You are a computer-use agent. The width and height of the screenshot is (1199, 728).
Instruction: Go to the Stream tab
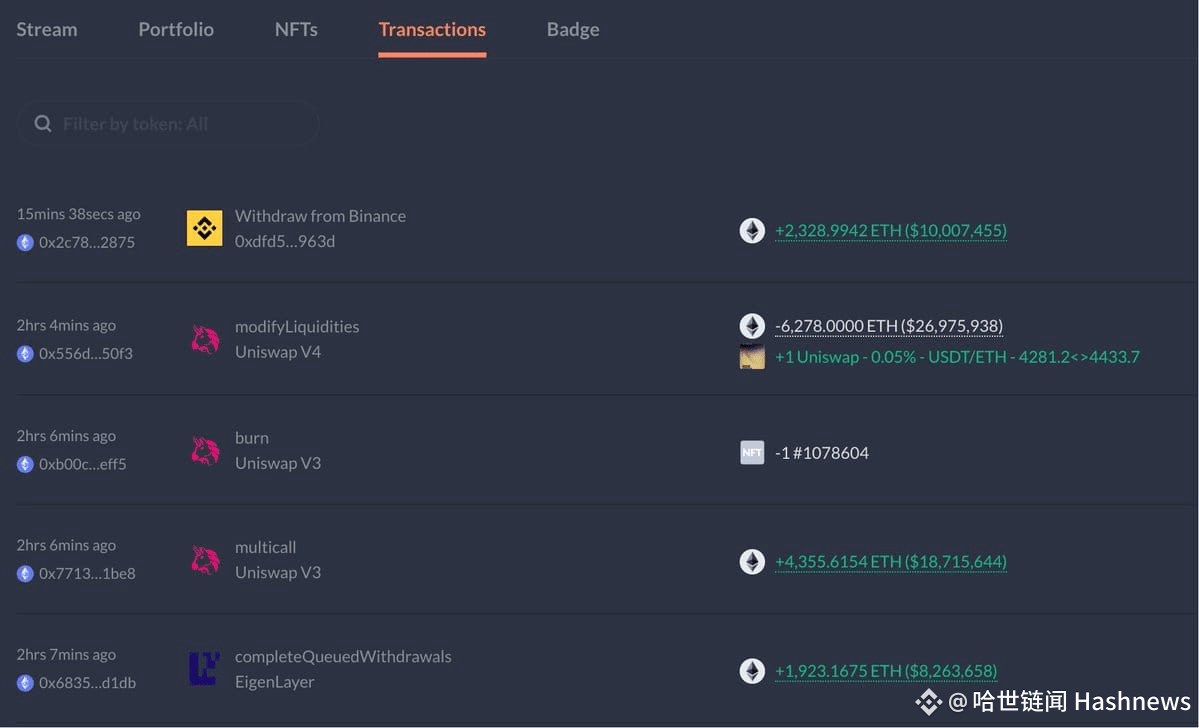coord(47,29)
